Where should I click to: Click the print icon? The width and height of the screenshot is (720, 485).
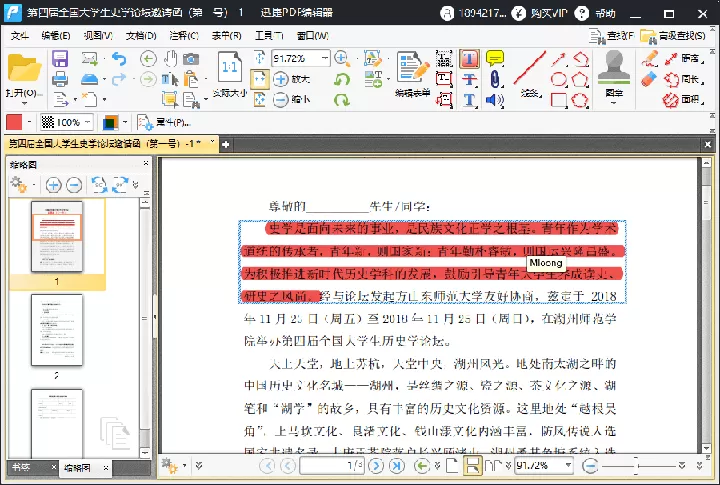pyautogui.click(x=60, y=79)
